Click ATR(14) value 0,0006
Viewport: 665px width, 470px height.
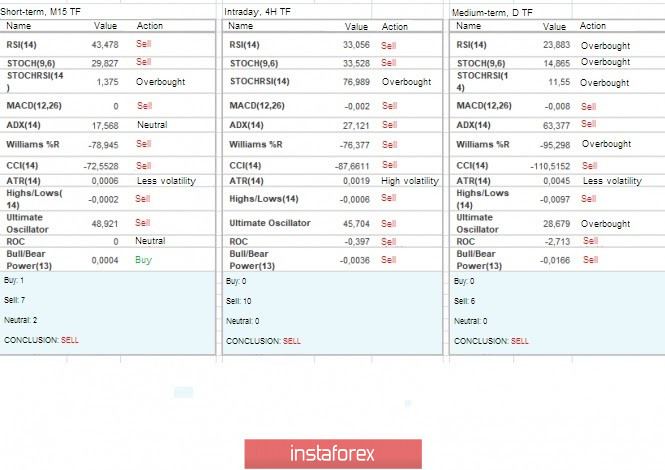[x=105, y=181]
